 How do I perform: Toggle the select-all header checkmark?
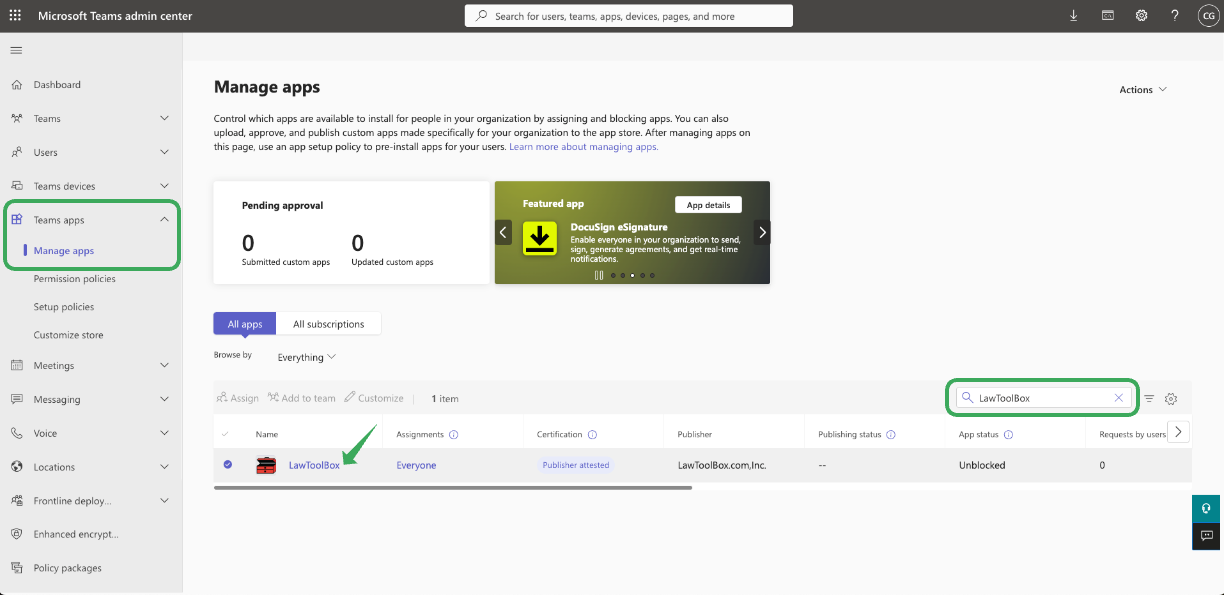(225, 434)
